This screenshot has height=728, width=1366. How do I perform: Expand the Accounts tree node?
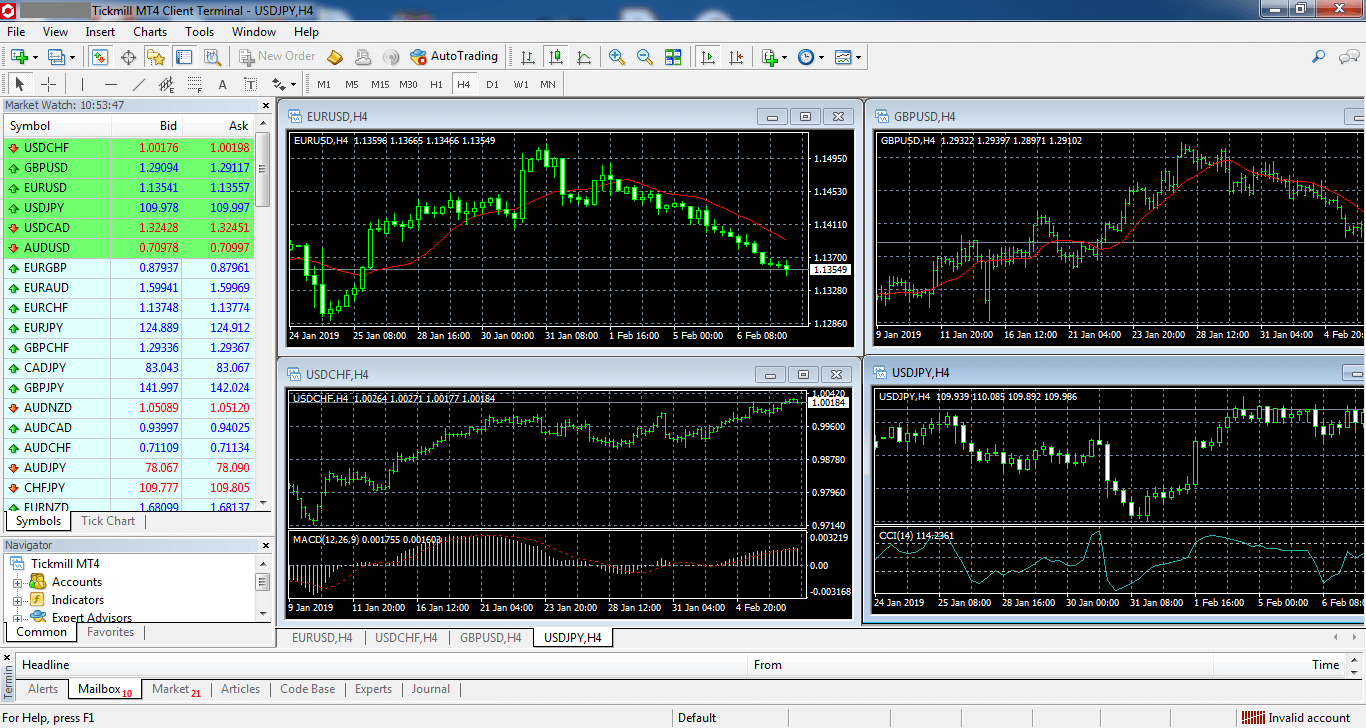[x=17, y=582]
